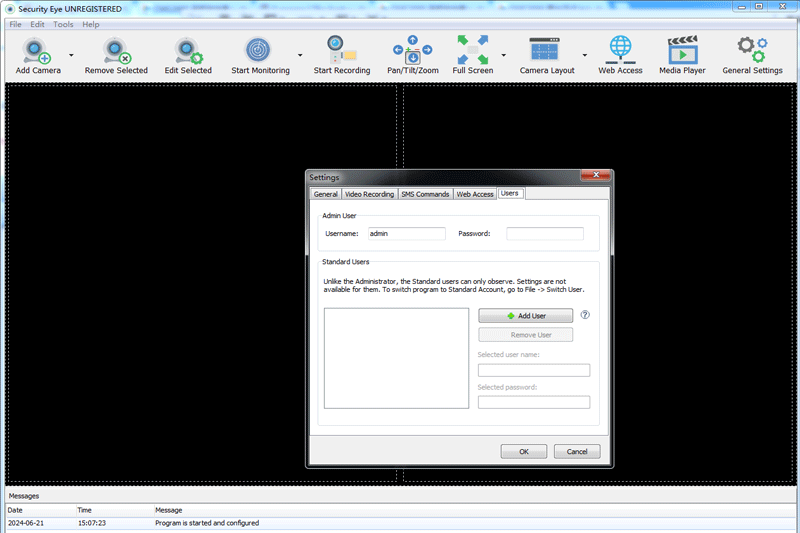Switch to the Web Access tab
The height and width of the screenshot is (533, 800).
[475, 194]
